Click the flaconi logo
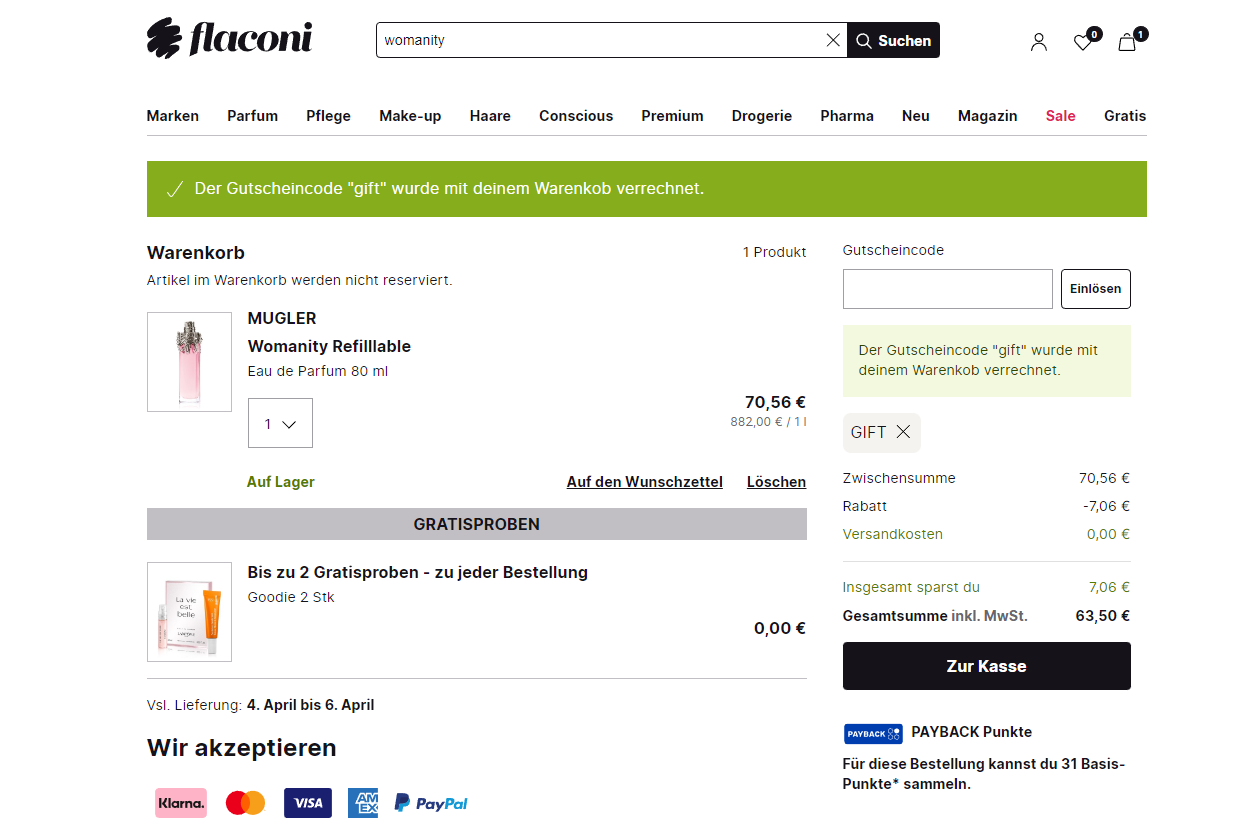 (x=229, y=39)
